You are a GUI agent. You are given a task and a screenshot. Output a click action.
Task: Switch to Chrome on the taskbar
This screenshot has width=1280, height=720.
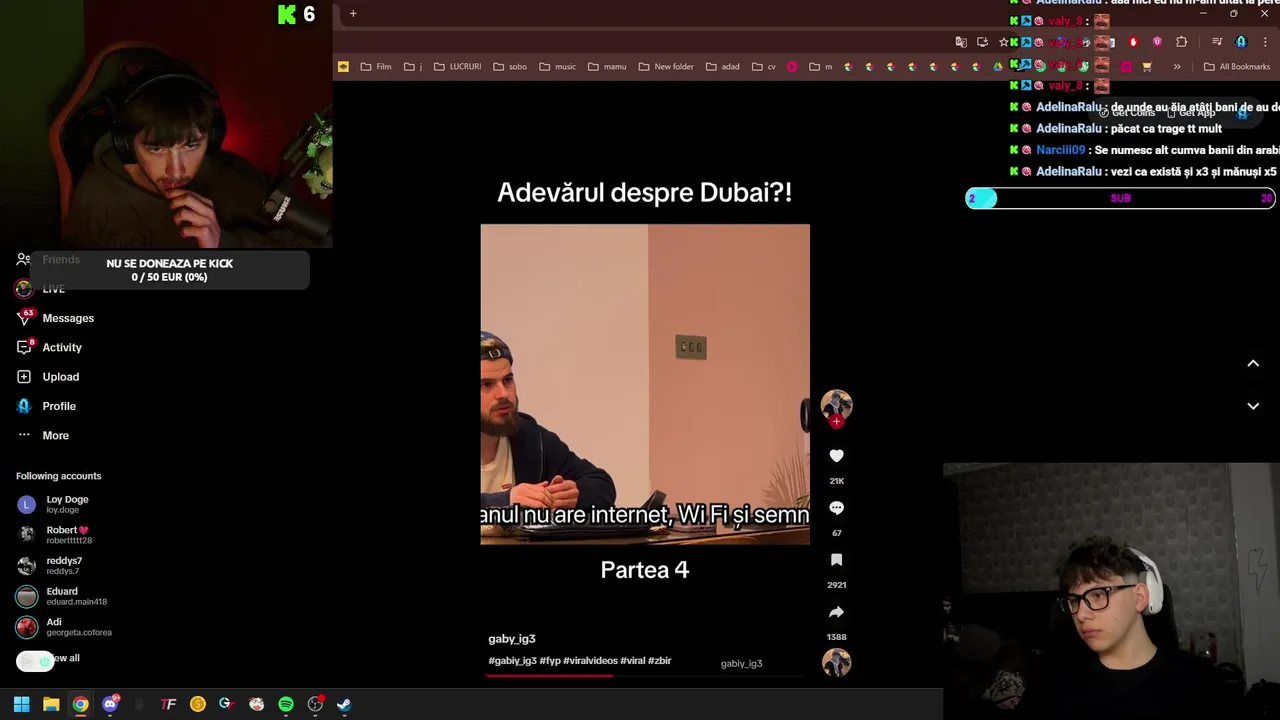coord(80,704)
